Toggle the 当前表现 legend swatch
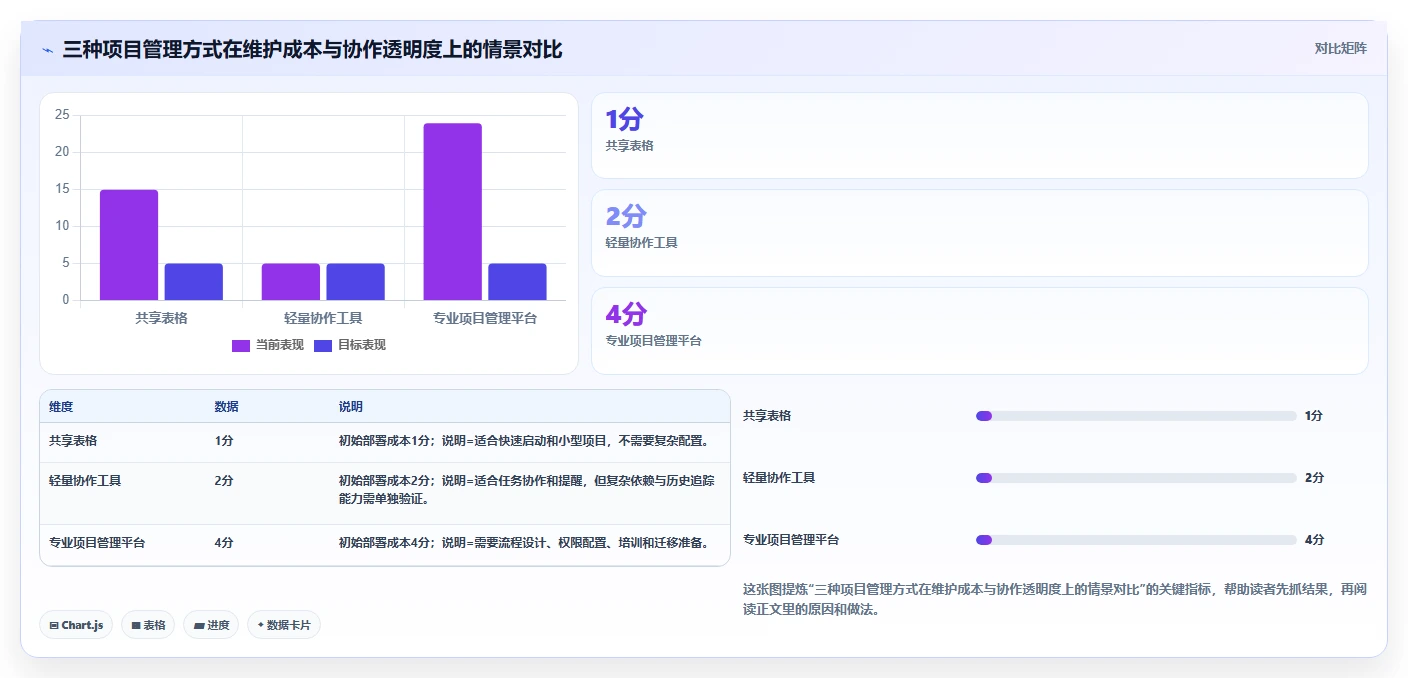Image resolution: width=1408 pixels, height=678 pixels. 241,345
